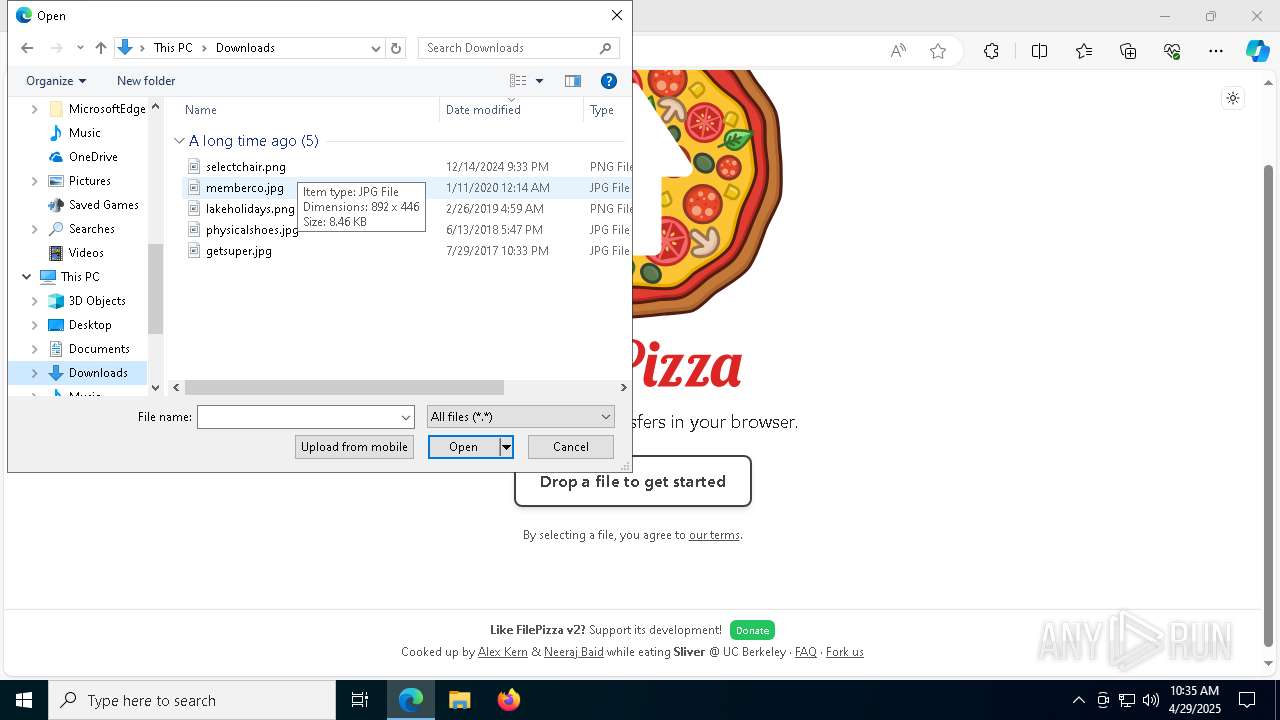Select the file getsuper.jpg
The width and height of the screenshot is (1280, 720).
(239, 251)
